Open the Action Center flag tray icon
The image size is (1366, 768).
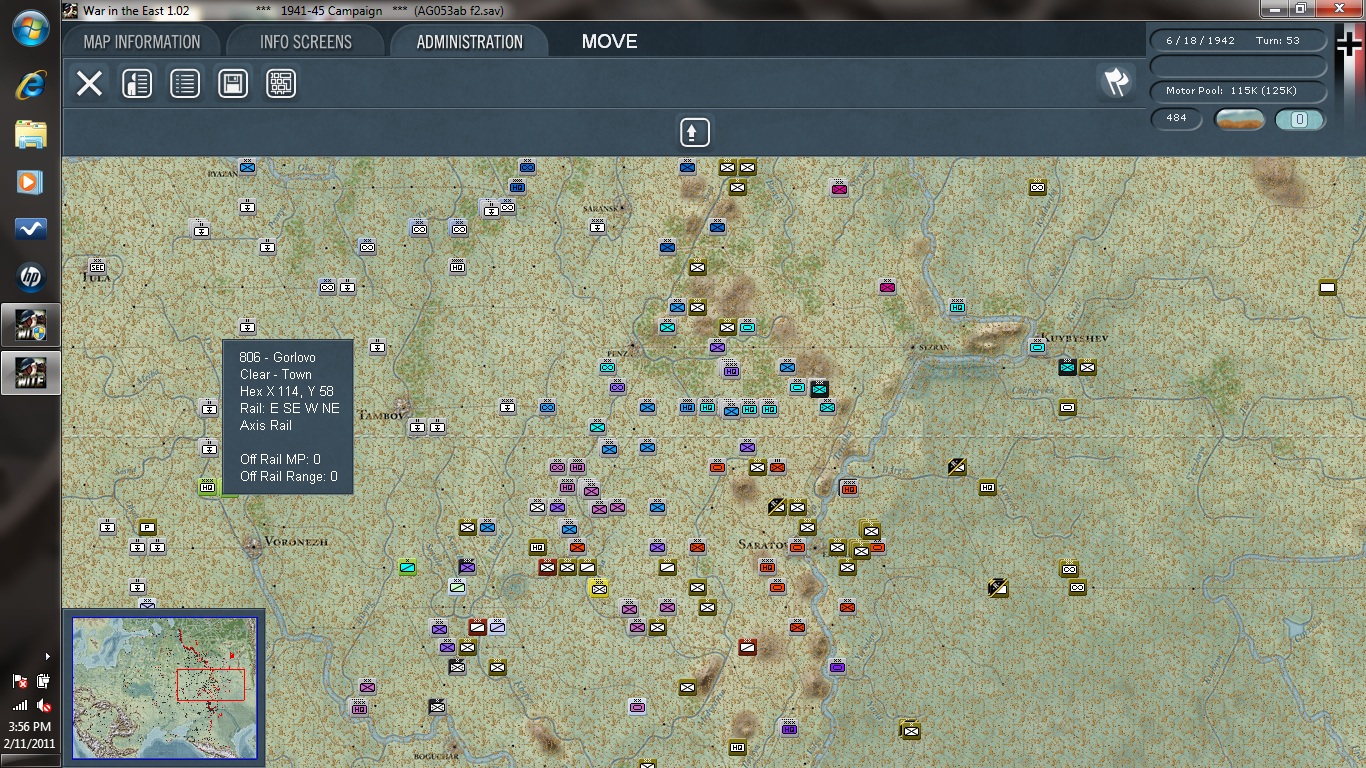[20, 681]
